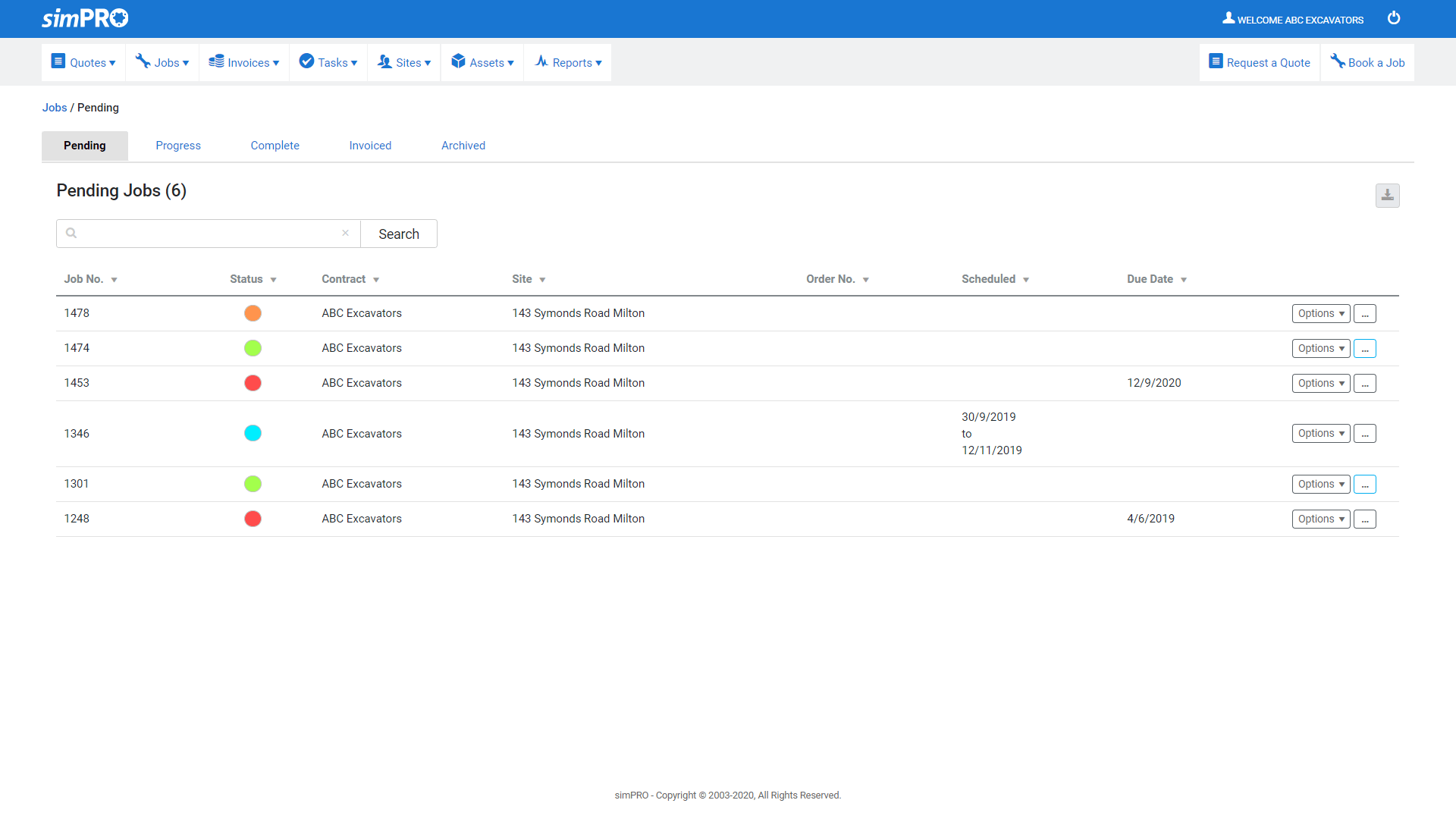1456x819 pixels.
Task: Open the Jobs menu
Action: click(162, 62)
